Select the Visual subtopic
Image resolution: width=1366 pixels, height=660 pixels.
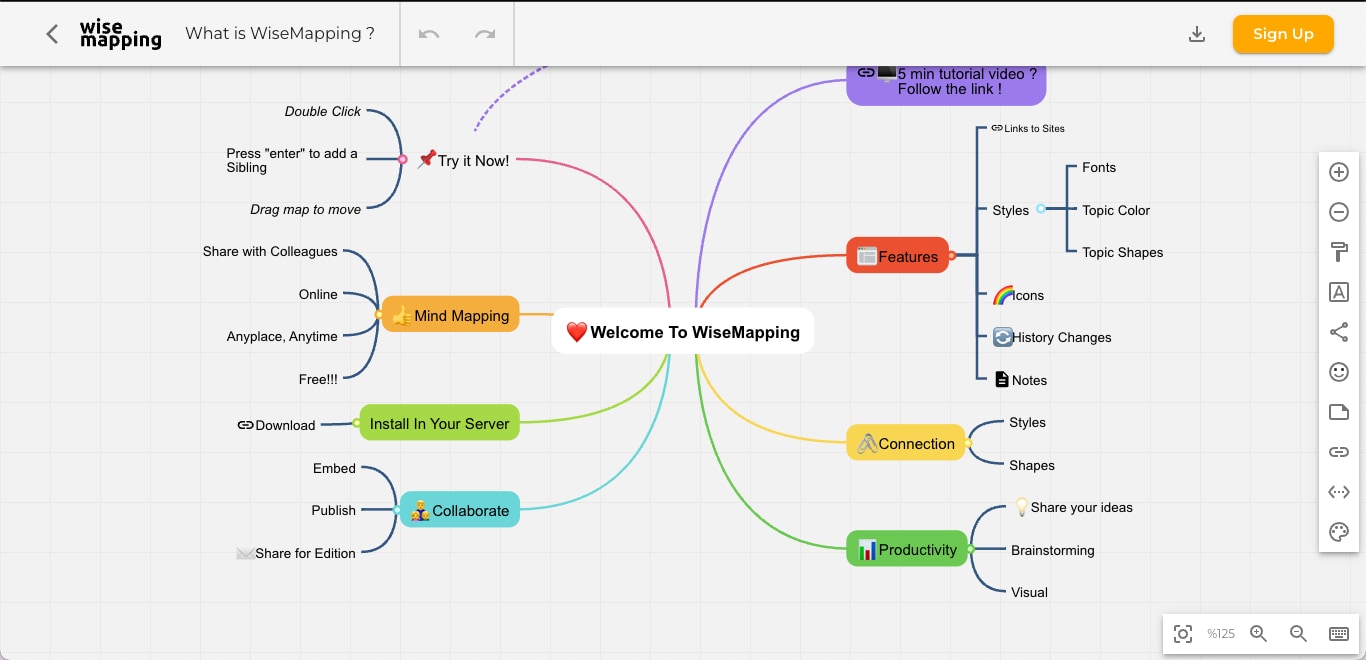(x=1030, y=592)
